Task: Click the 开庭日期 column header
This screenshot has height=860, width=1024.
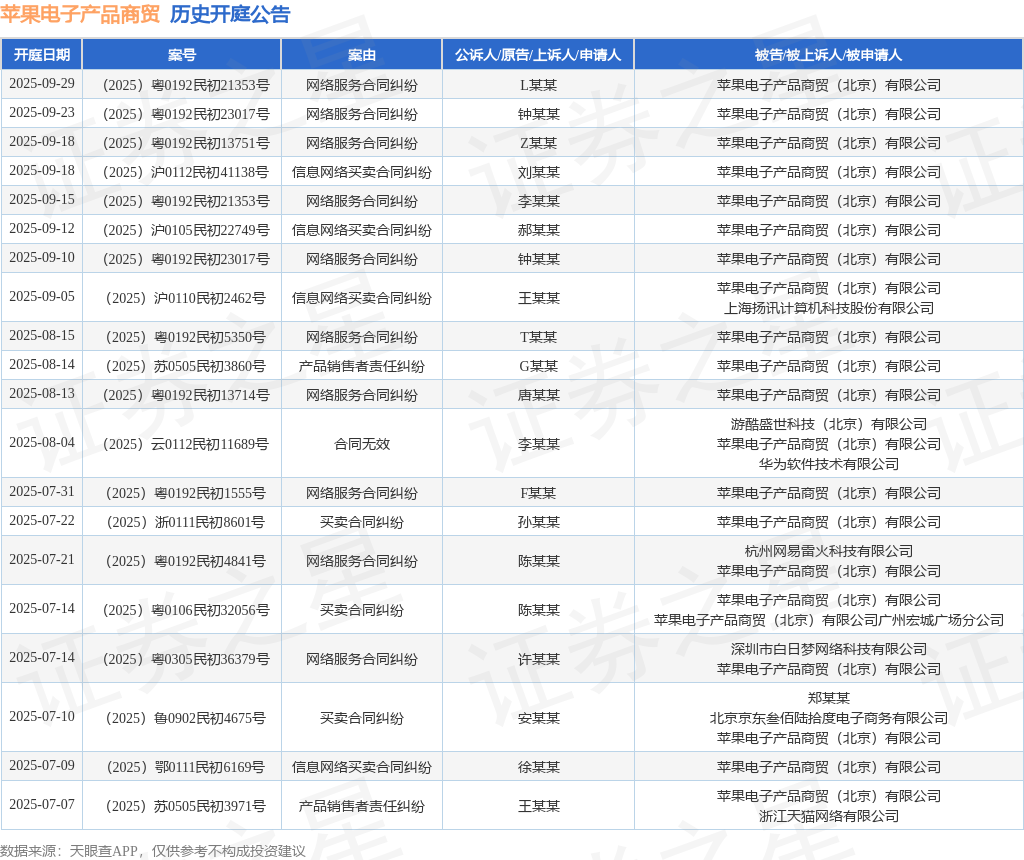Action: click(x=42, y=55)
